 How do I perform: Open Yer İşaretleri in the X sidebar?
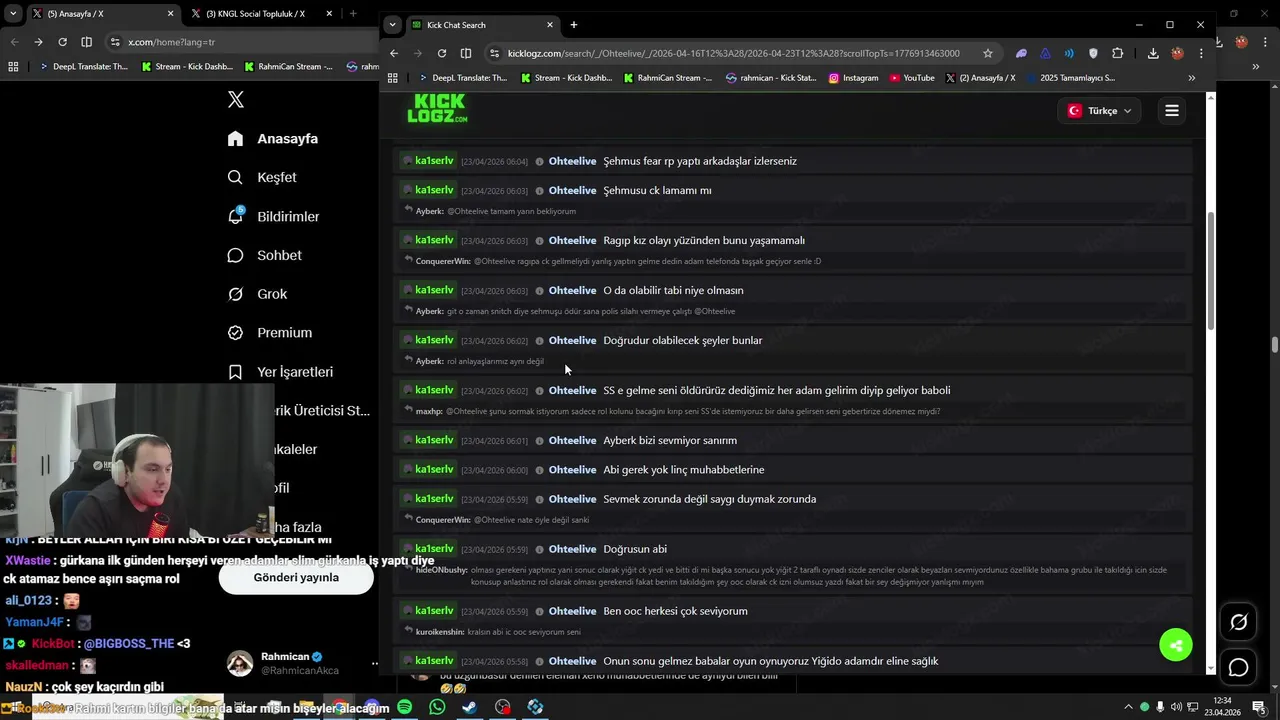[x=280, y=372]
